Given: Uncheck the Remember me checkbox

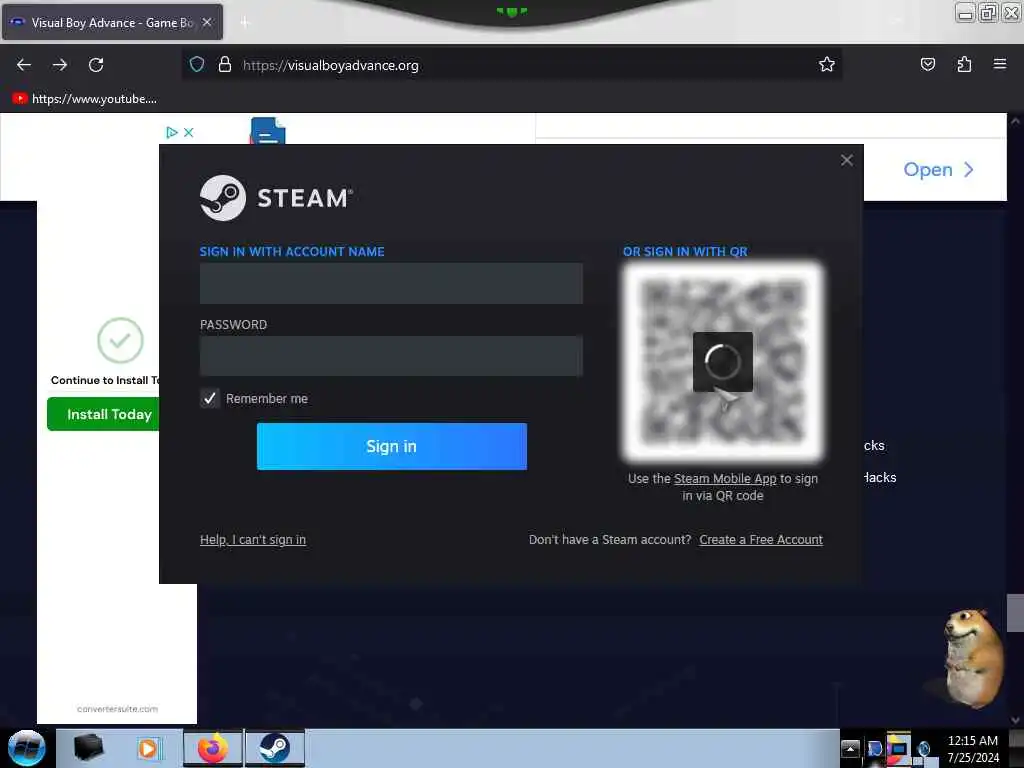Looking at the screenshot, I should pos(210,398).
